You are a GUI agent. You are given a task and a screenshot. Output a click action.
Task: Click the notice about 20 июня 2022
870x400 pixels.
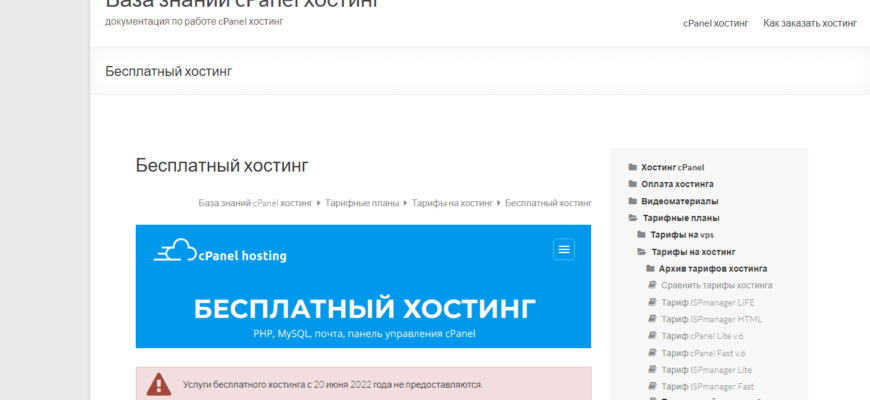tap(333, 384)
